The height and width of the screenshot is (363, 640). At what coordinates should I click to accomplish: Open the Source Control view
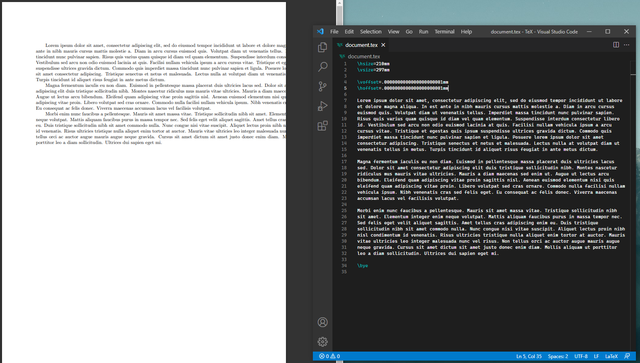point(322,86)
